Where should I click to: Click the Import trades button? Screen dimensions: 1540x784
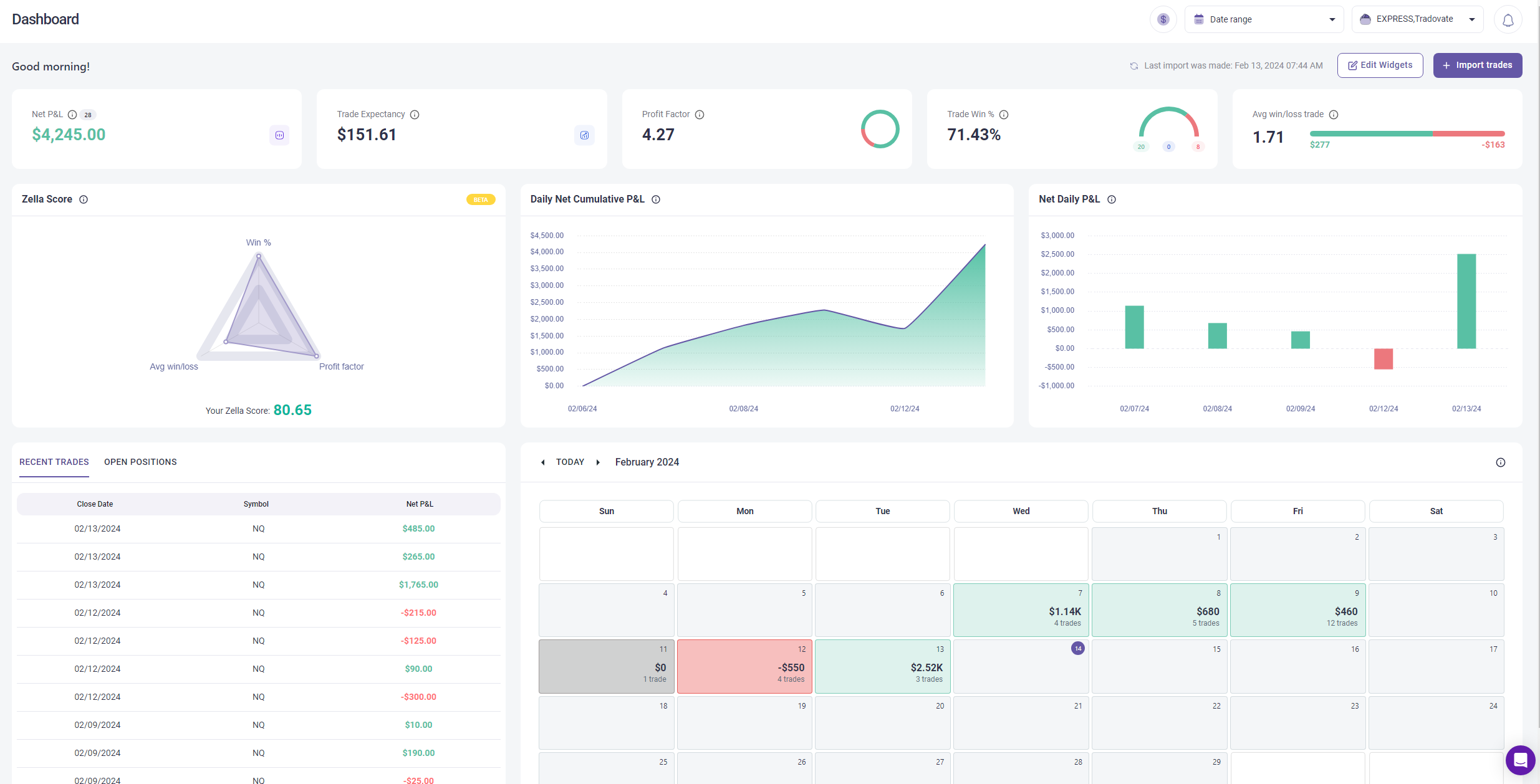1477,65
